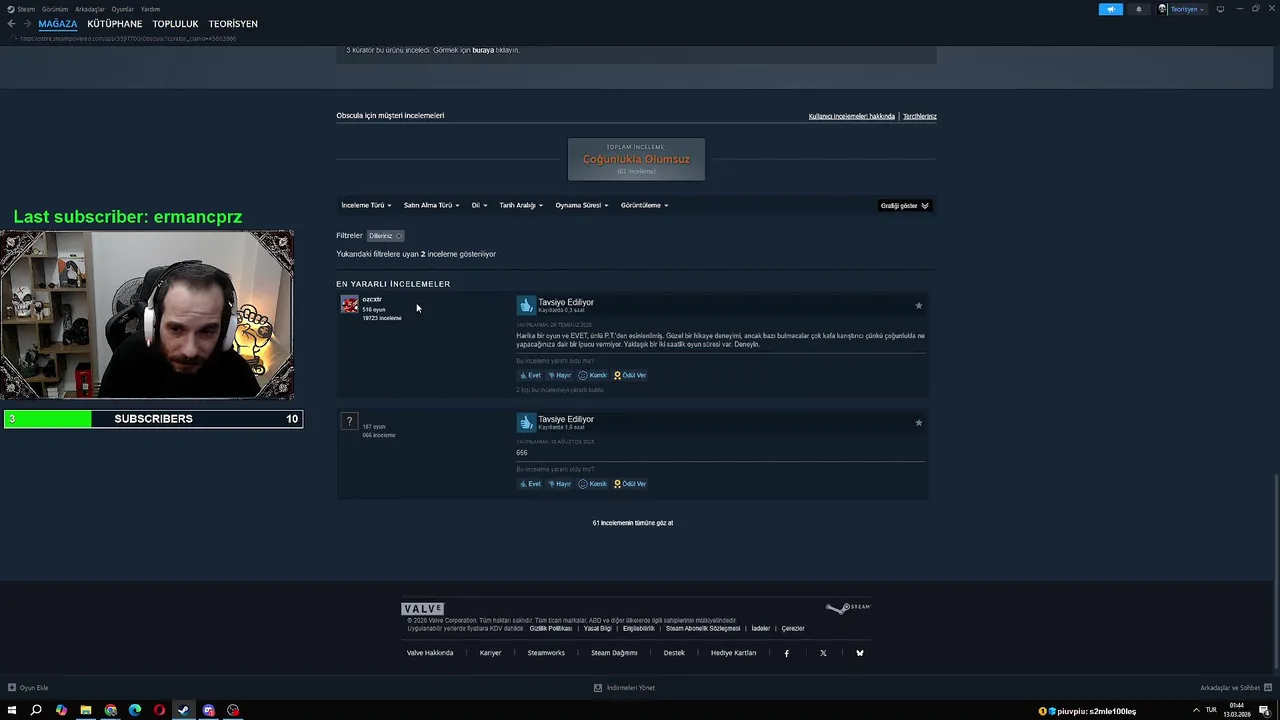
Task: Open Windows taskbar search
Action: (36, 710)
